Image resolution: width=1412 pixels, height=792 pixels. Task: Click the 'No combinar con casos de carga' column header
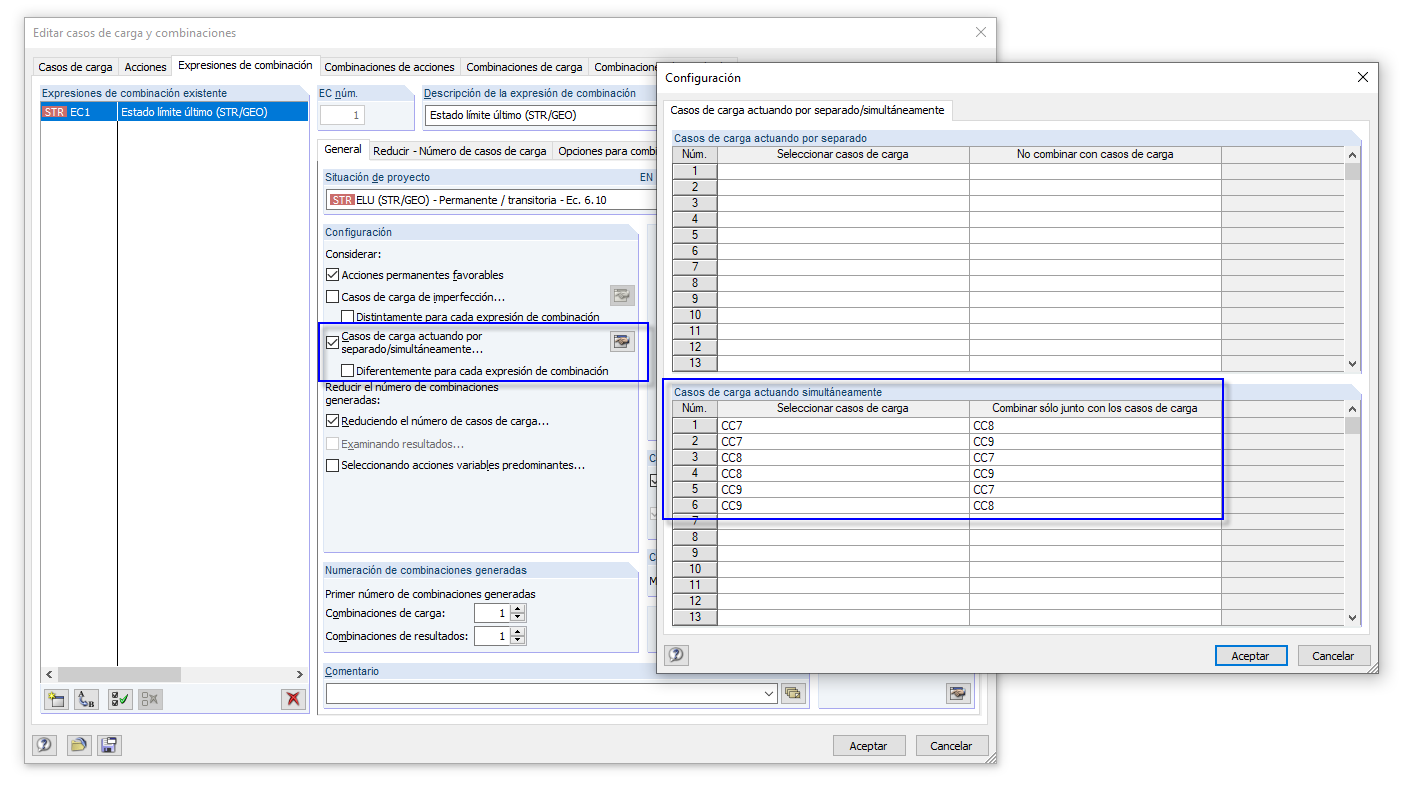(1095, 154)
